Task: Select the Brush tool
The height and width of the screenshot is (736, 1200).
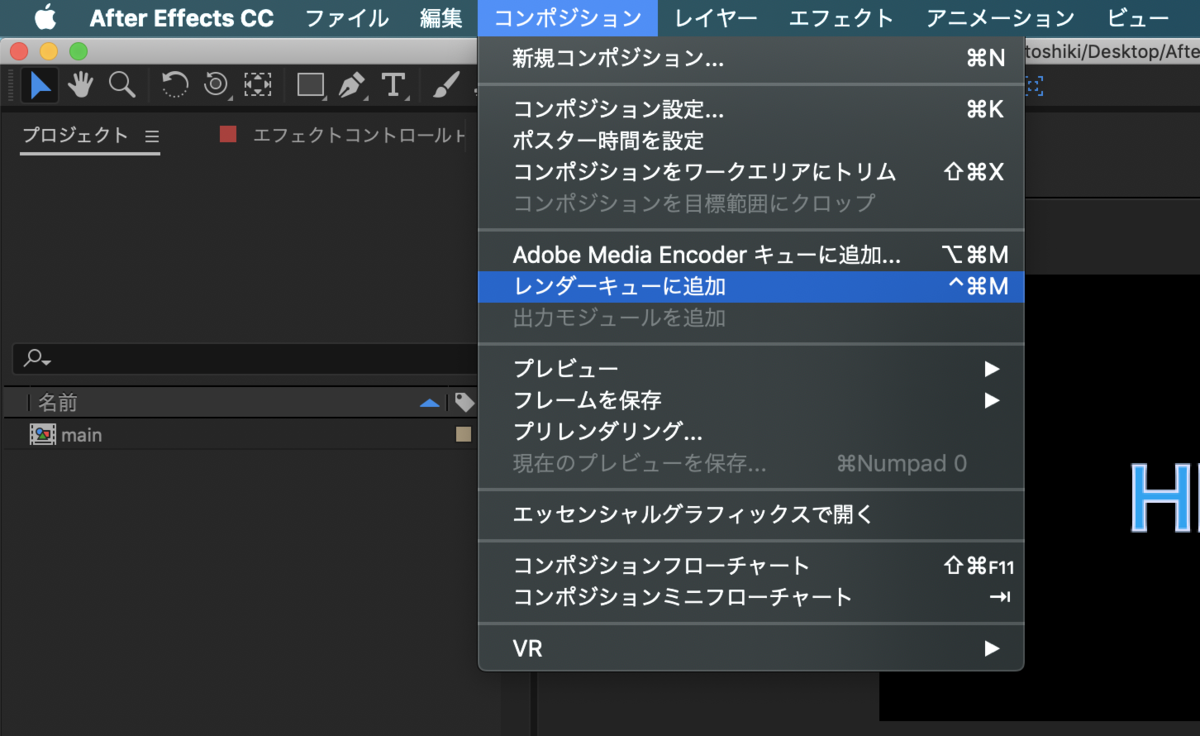Action: tap(447, 86)
